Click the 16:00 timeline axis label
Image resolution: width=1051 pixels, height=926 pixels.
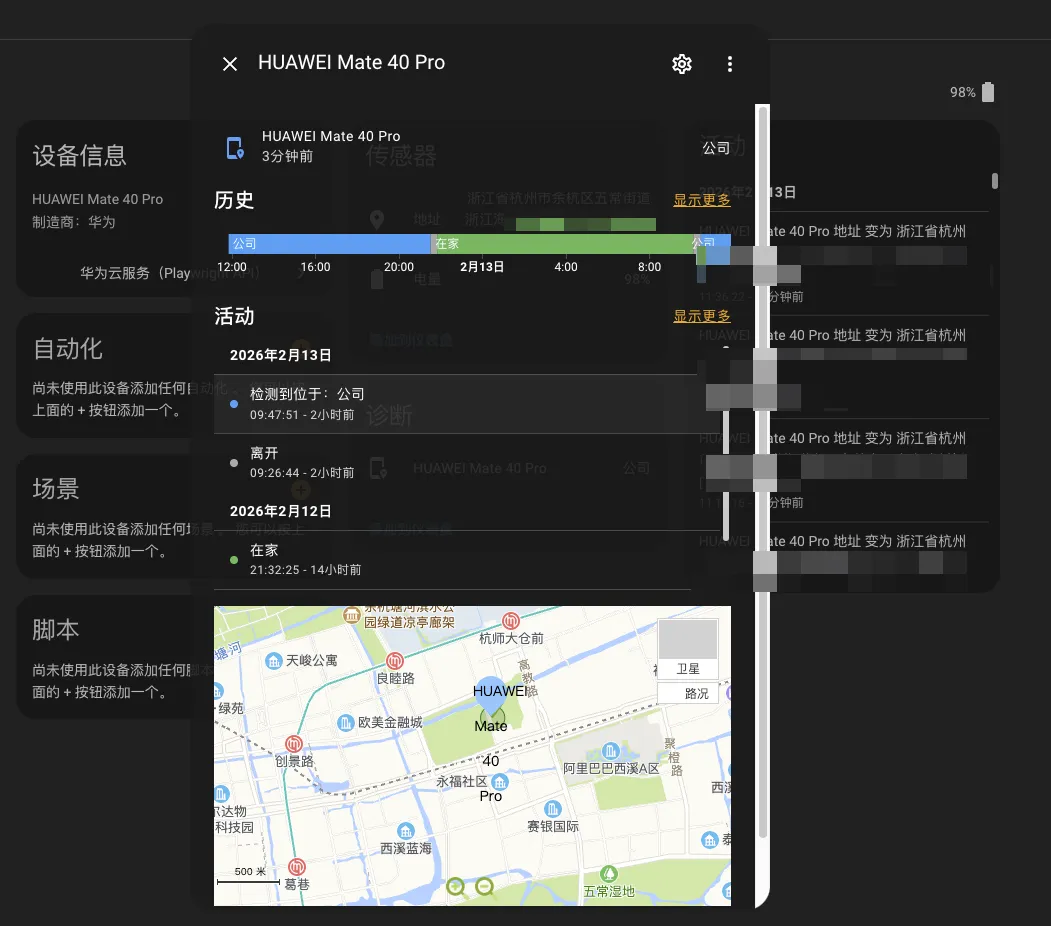click(315, 267)
